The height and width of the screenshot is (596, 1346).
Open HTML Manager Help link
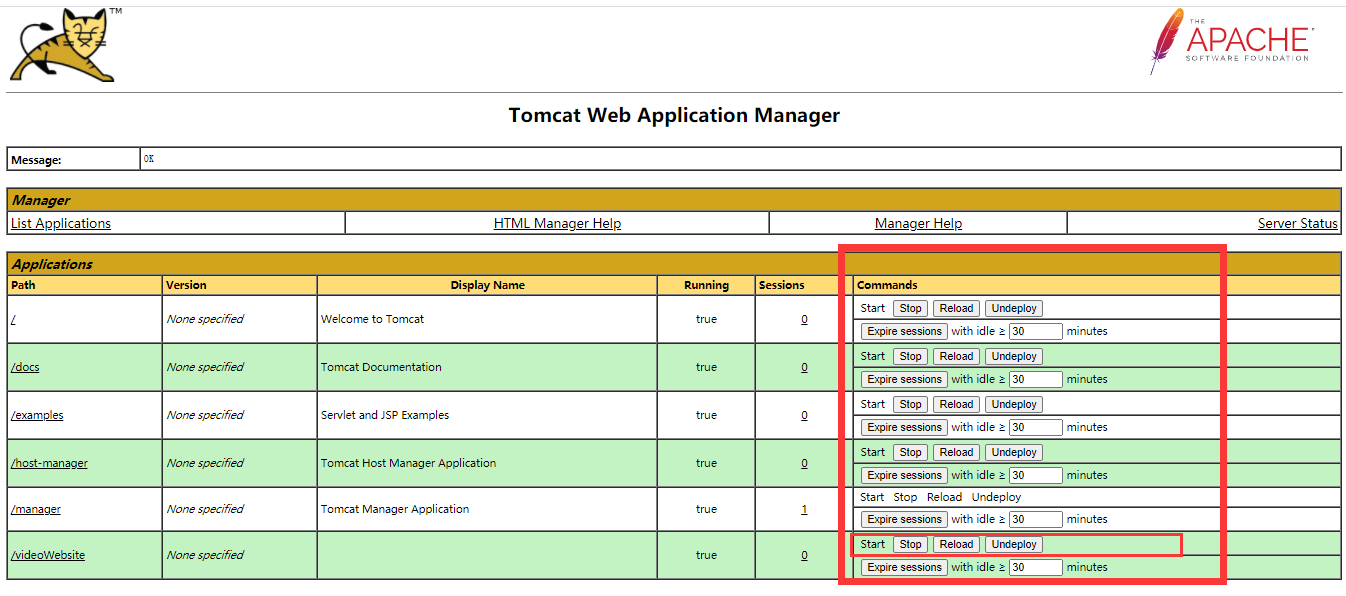pyautogui.click(x=557, y=223)
